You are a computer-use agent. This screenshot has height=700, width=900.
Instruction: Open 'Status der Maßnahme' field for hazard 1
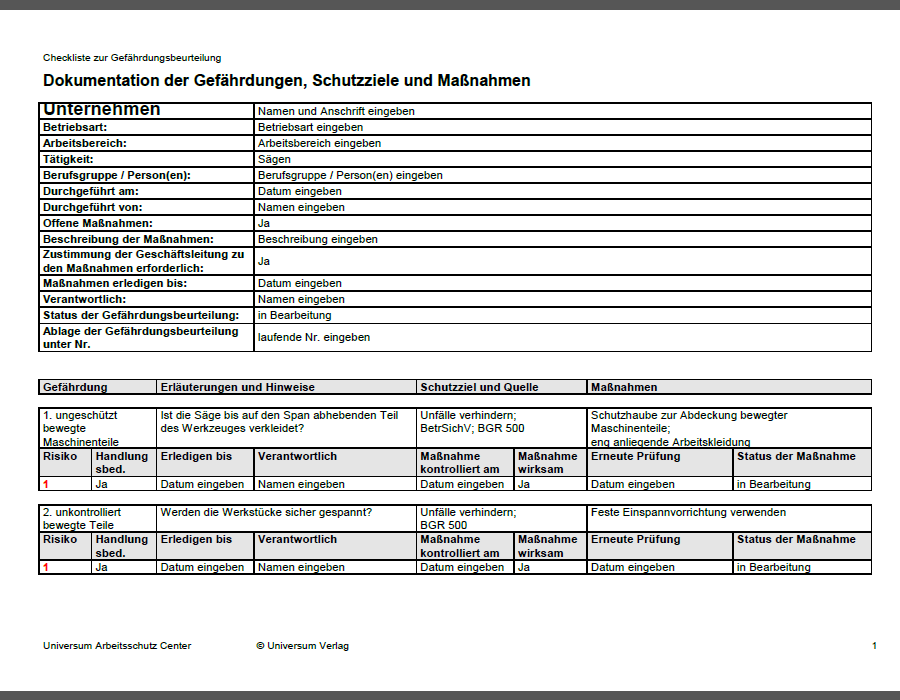coord(802,484)
